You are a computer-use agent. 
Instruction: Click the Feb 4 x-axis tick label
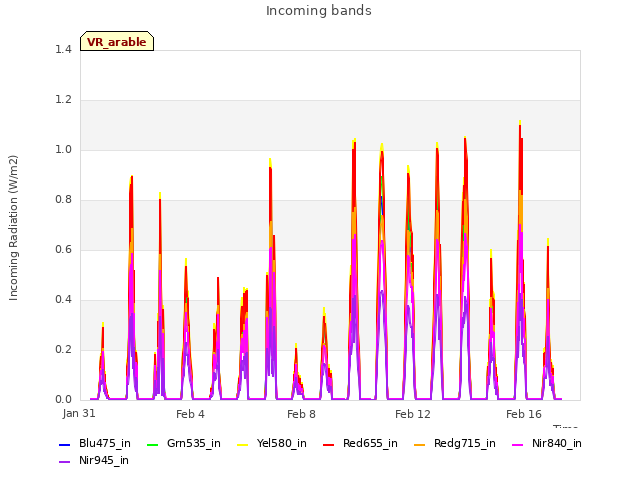point(190,414)
